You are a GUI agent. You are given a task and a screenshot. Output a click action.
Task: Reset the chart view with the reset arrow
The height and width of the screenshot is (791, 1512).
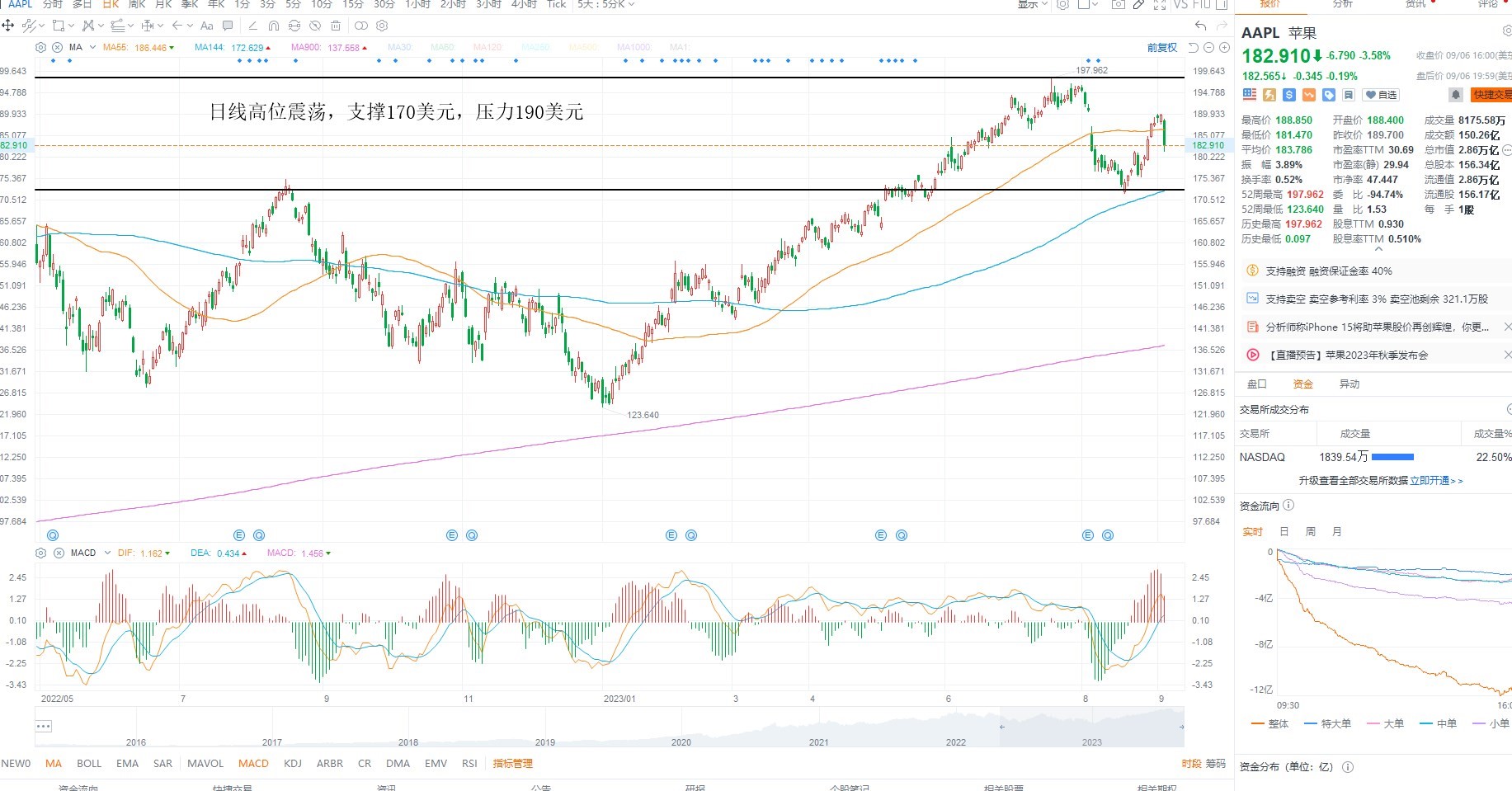[1194, 48]
